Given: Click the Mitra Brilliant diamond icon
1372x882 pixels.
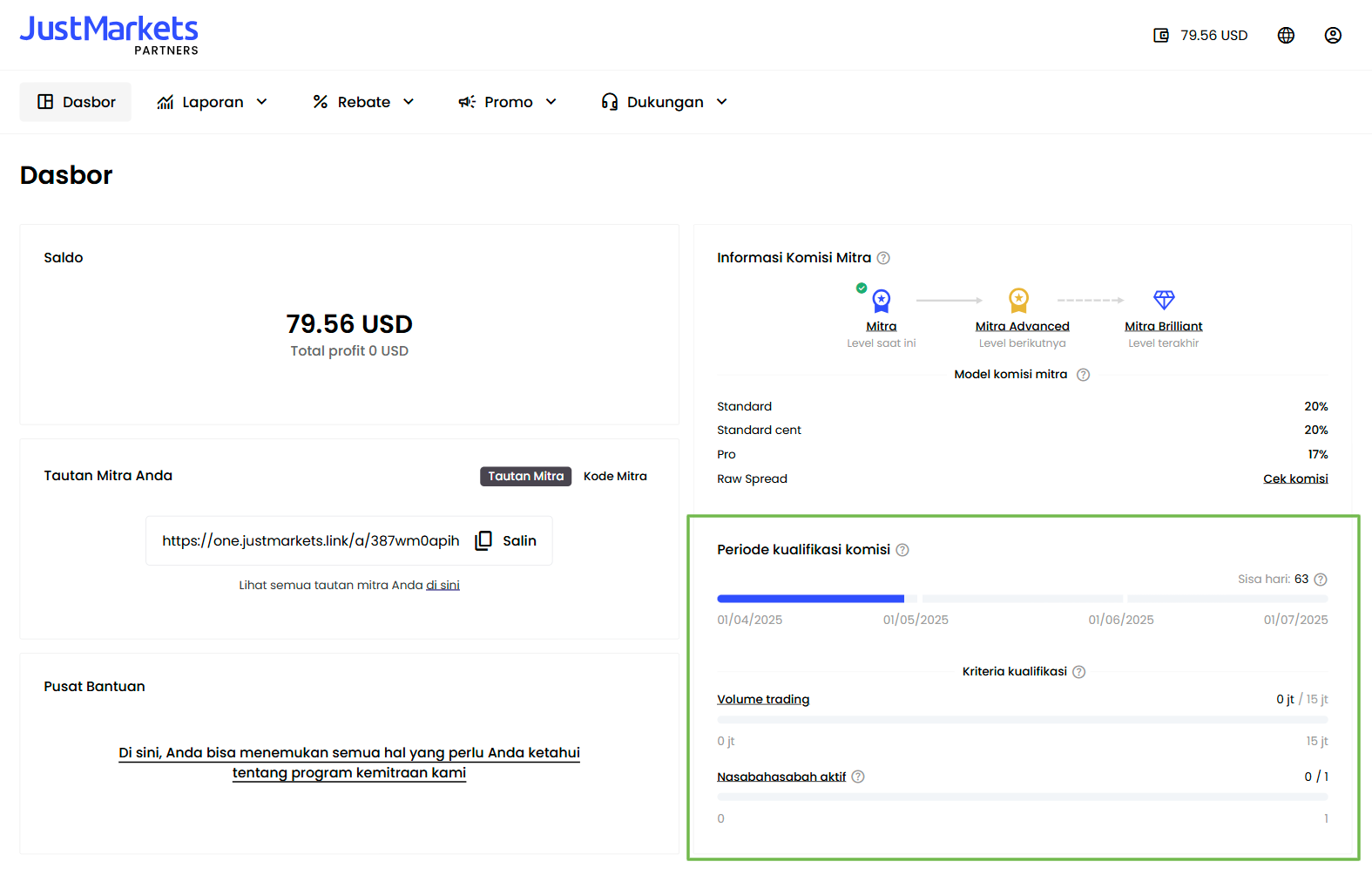Looking at the screenshot, I should click(1164, 300).
